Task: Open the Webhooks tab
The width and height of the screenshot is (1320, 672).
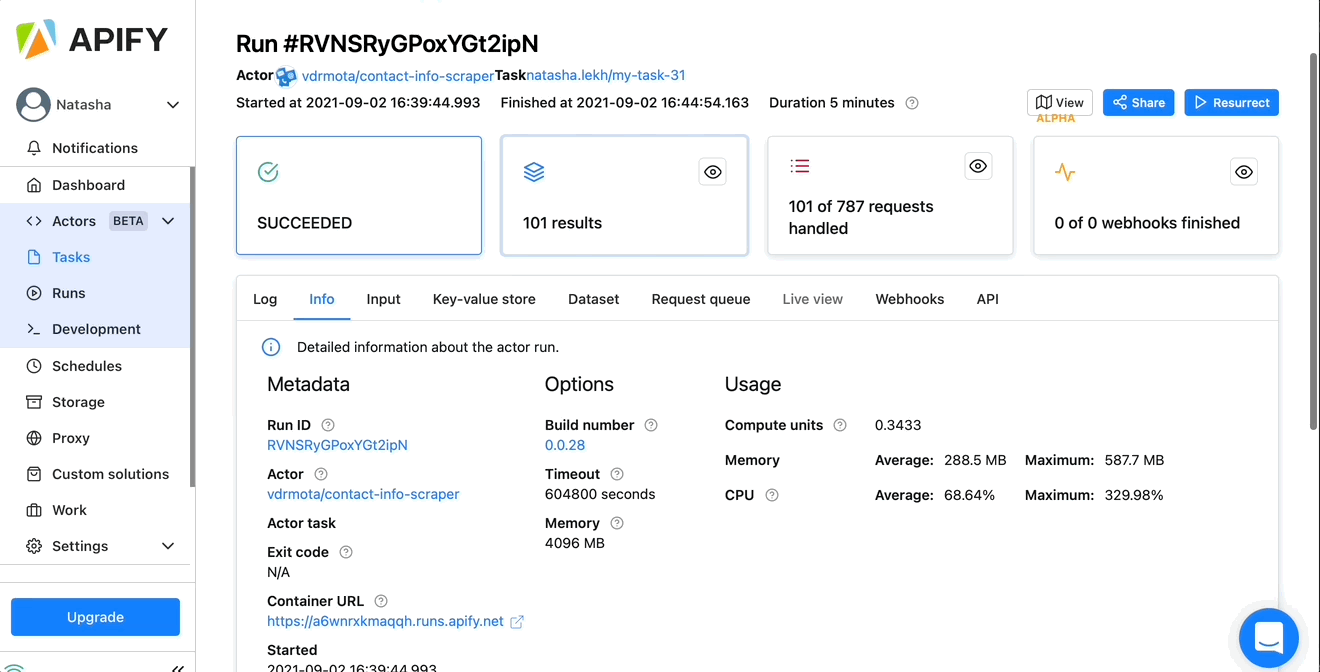Action: point(910,299)
